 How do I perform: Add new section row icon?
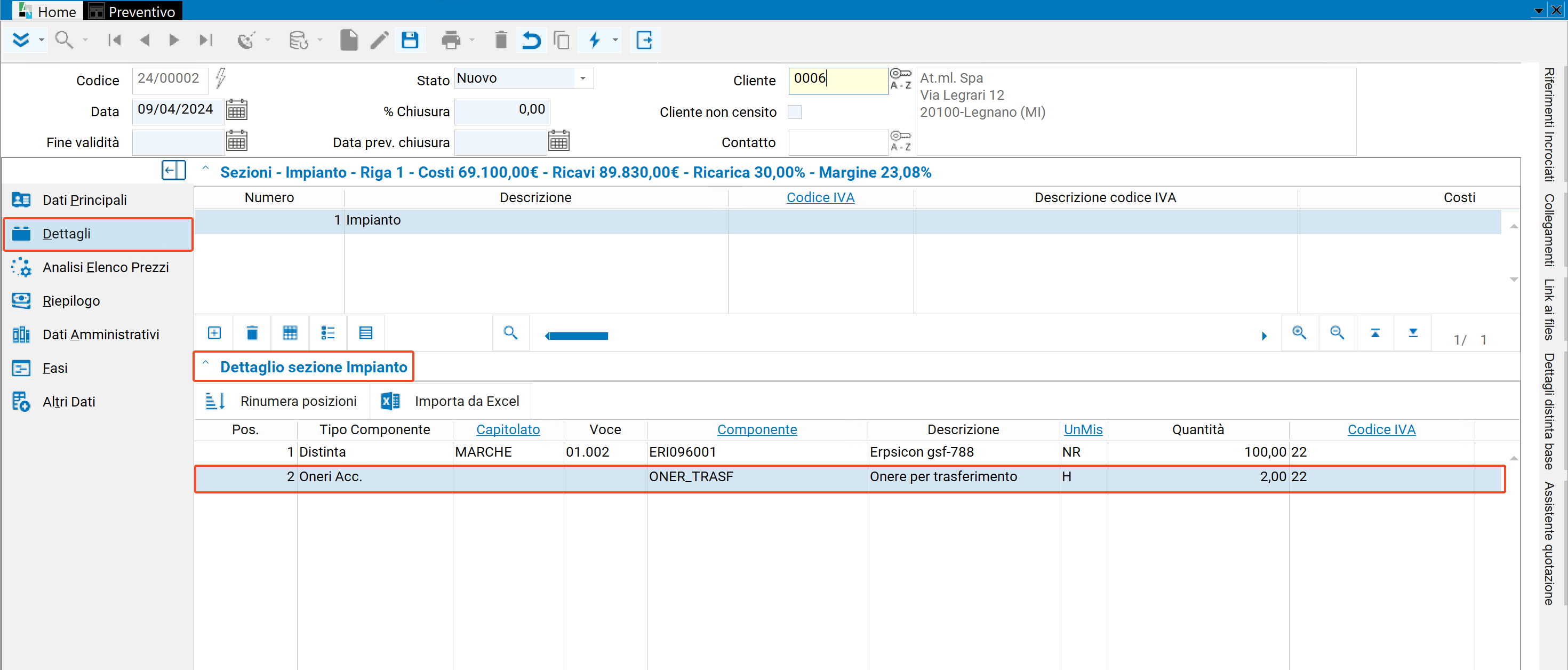(x=214, y=332)
